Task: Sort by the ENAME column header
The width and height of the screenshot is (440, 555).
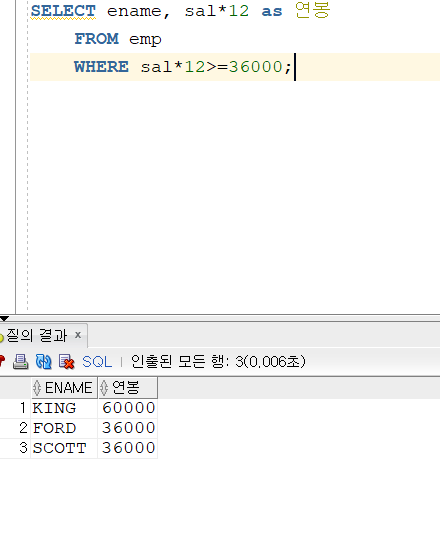Action: click(x=64, y=388)
